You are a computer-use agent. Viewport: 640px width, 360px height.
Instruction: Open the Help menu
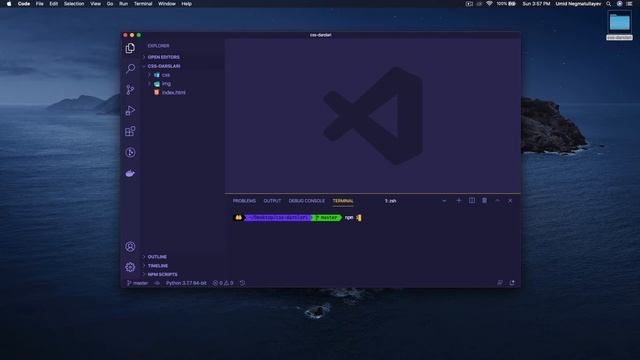tap(187, 4)
